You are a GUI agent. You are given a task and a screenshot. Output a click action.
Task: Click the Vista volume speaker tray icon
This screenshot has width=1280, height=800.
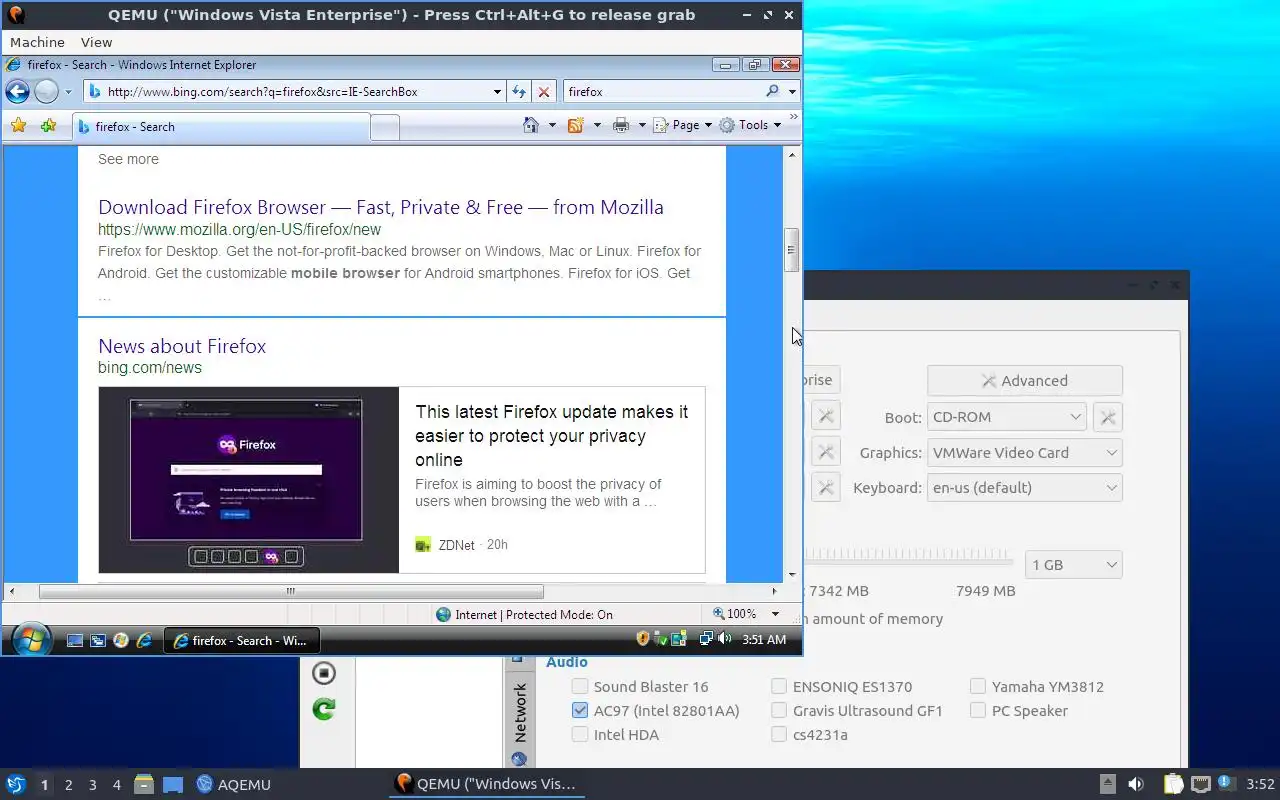[724, 639]
